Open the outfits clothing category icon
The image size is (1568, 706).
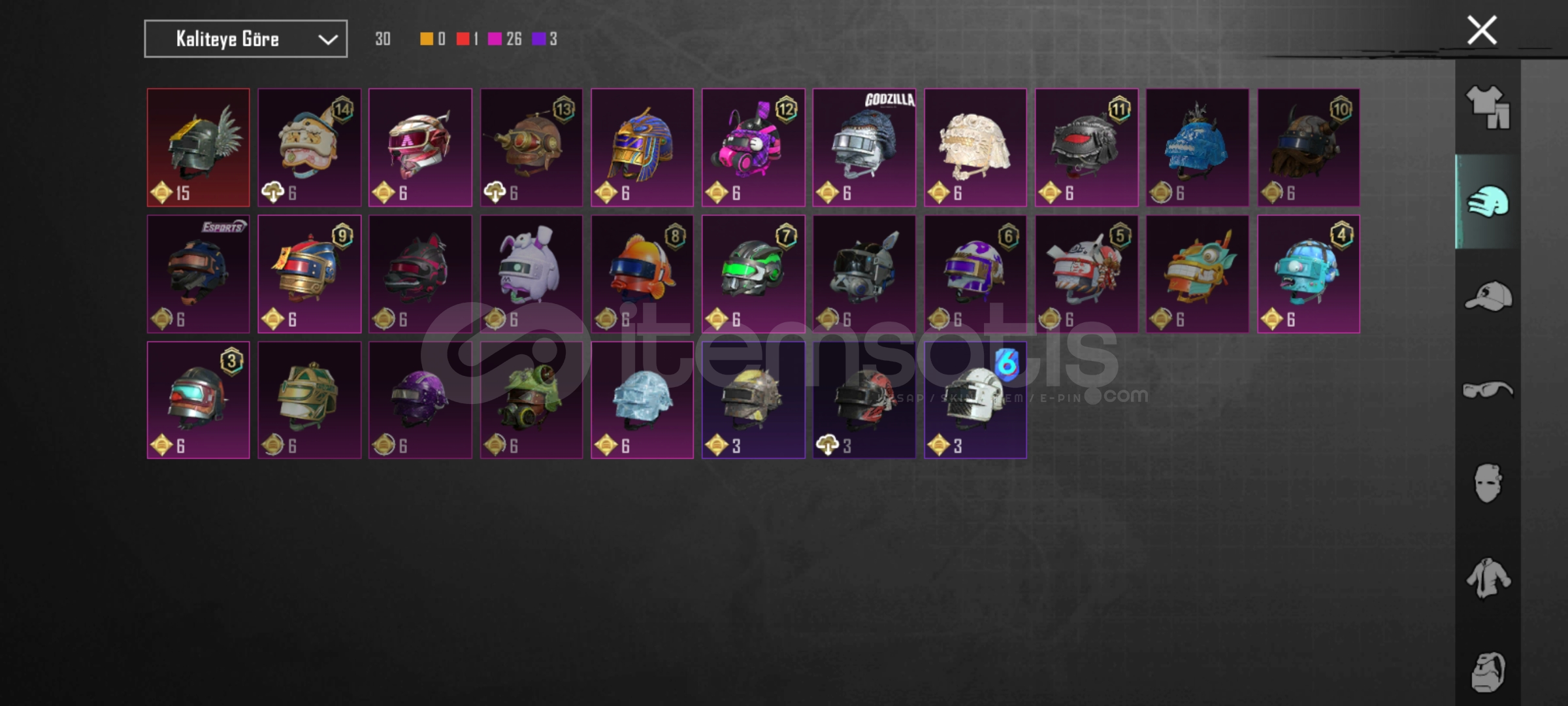tap(1488, 107)
